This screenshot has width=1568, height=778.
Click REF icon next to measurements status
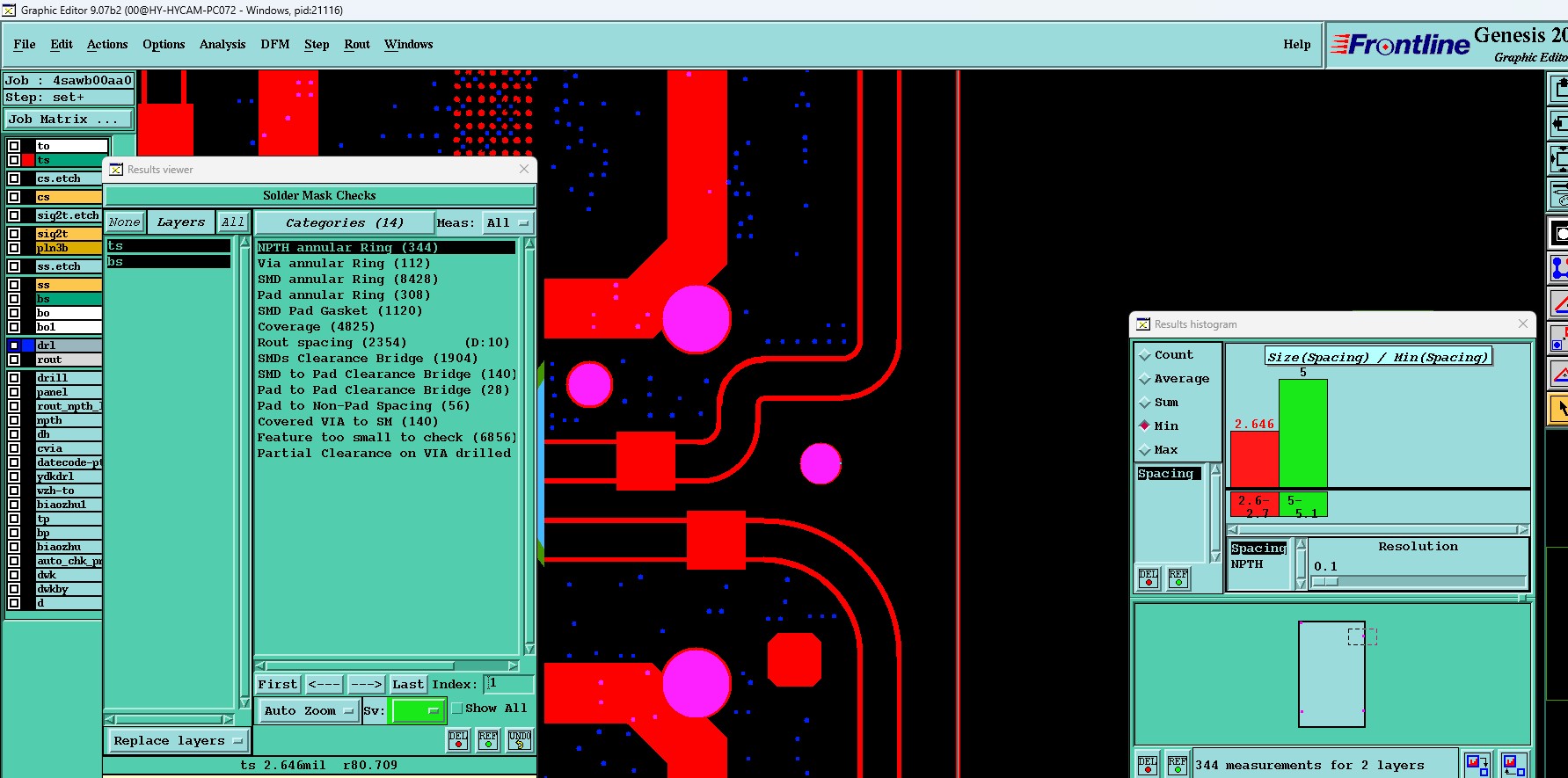click(1178, 765)
